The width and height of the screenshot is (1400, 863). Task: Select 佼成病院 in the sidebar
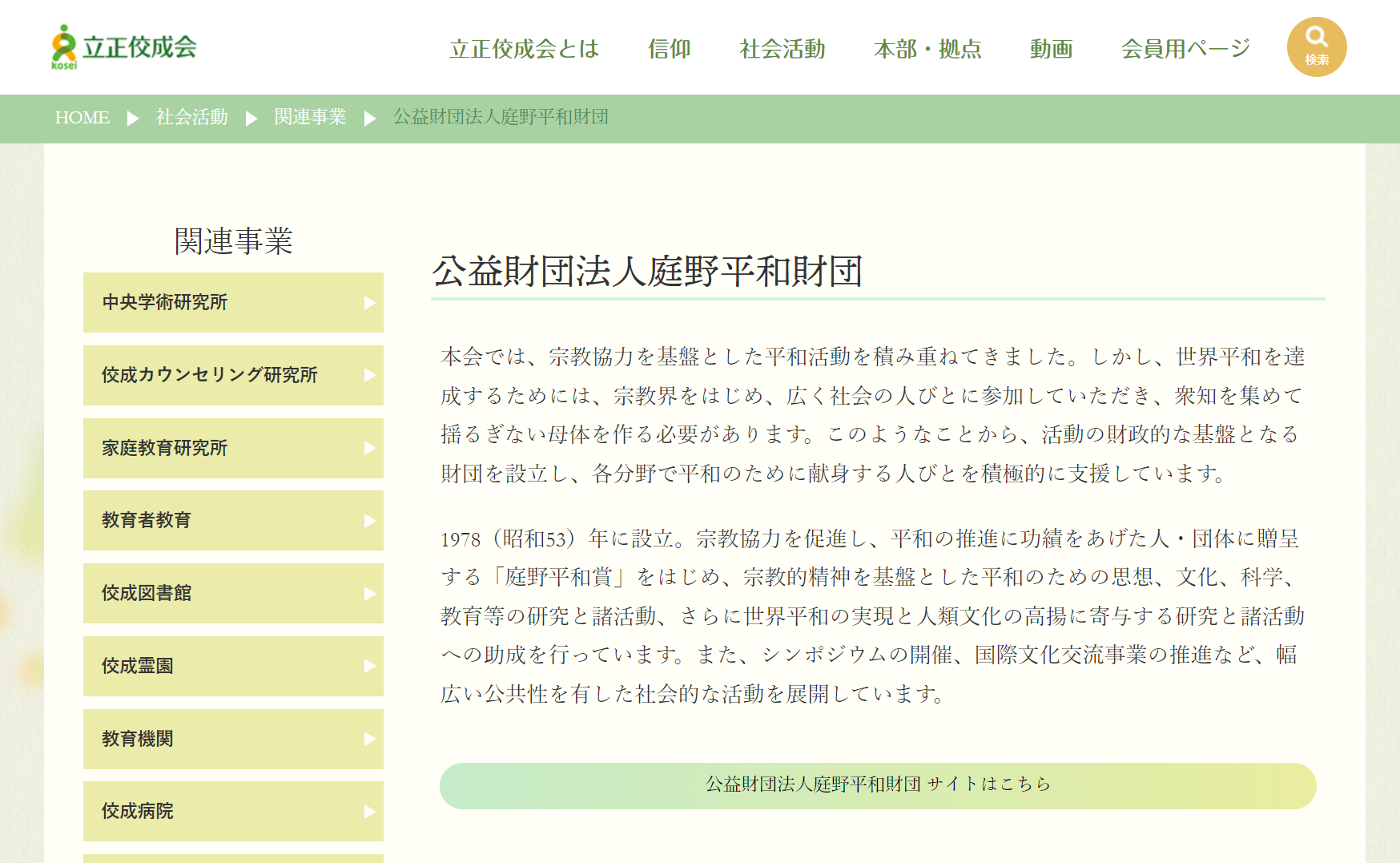tap(233, 811)
